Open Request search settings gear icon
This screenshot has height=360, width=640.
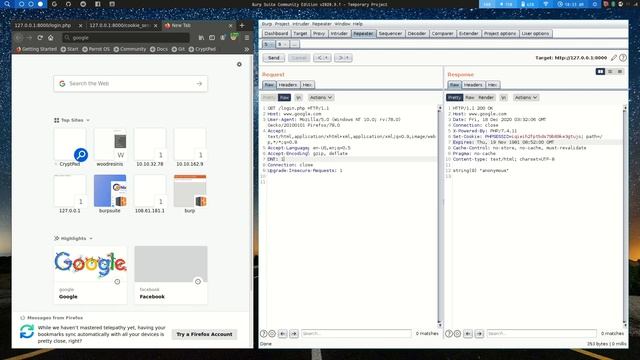tap(272, 334)
